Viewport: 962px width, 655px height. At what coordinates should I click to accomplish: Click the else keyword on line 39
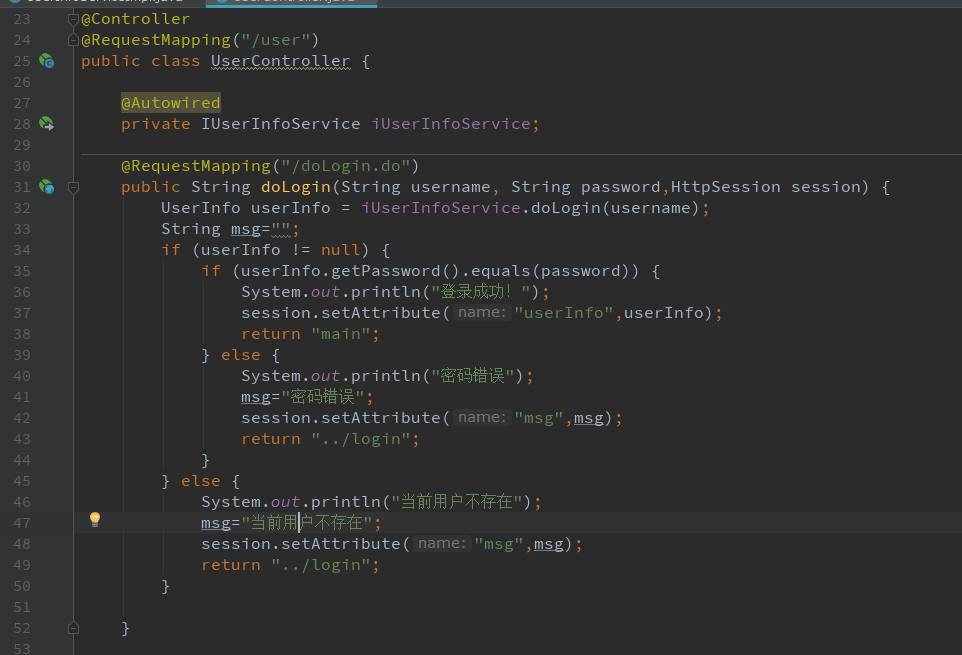pos(240,355)
